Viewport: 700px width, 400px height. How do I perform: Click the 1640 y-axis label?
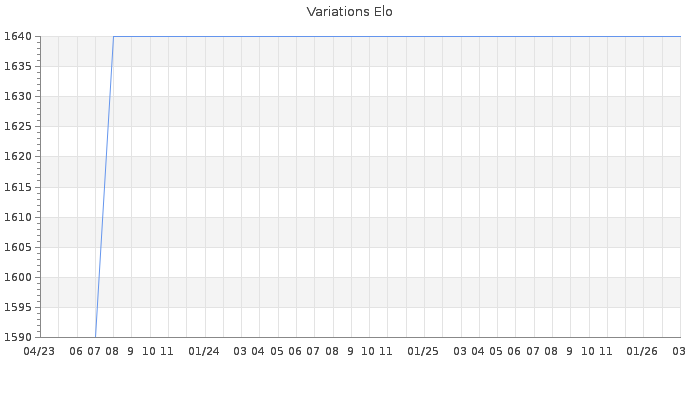[x=17, y=37]
